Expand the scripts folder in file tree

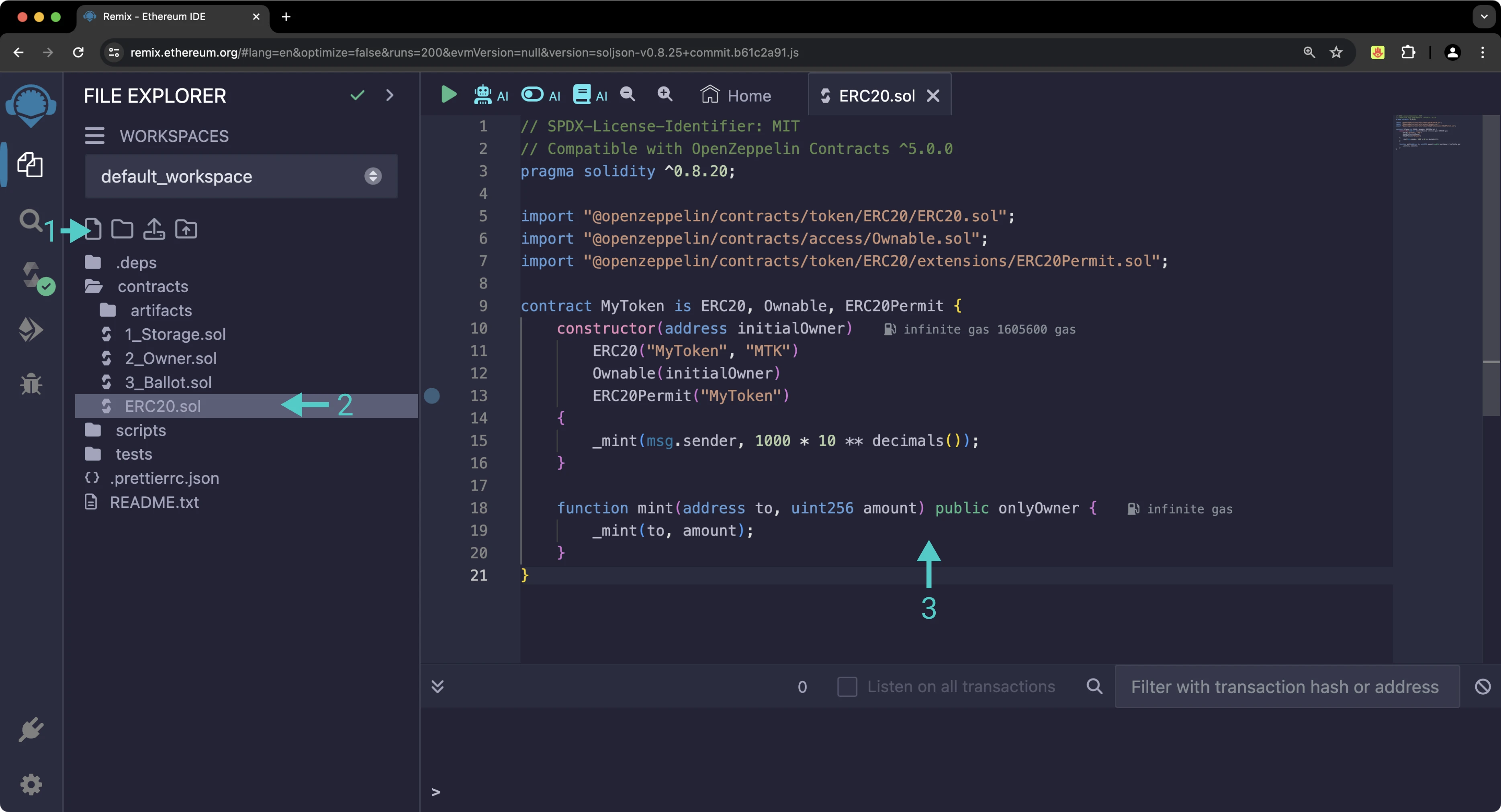tap(140, 430)
